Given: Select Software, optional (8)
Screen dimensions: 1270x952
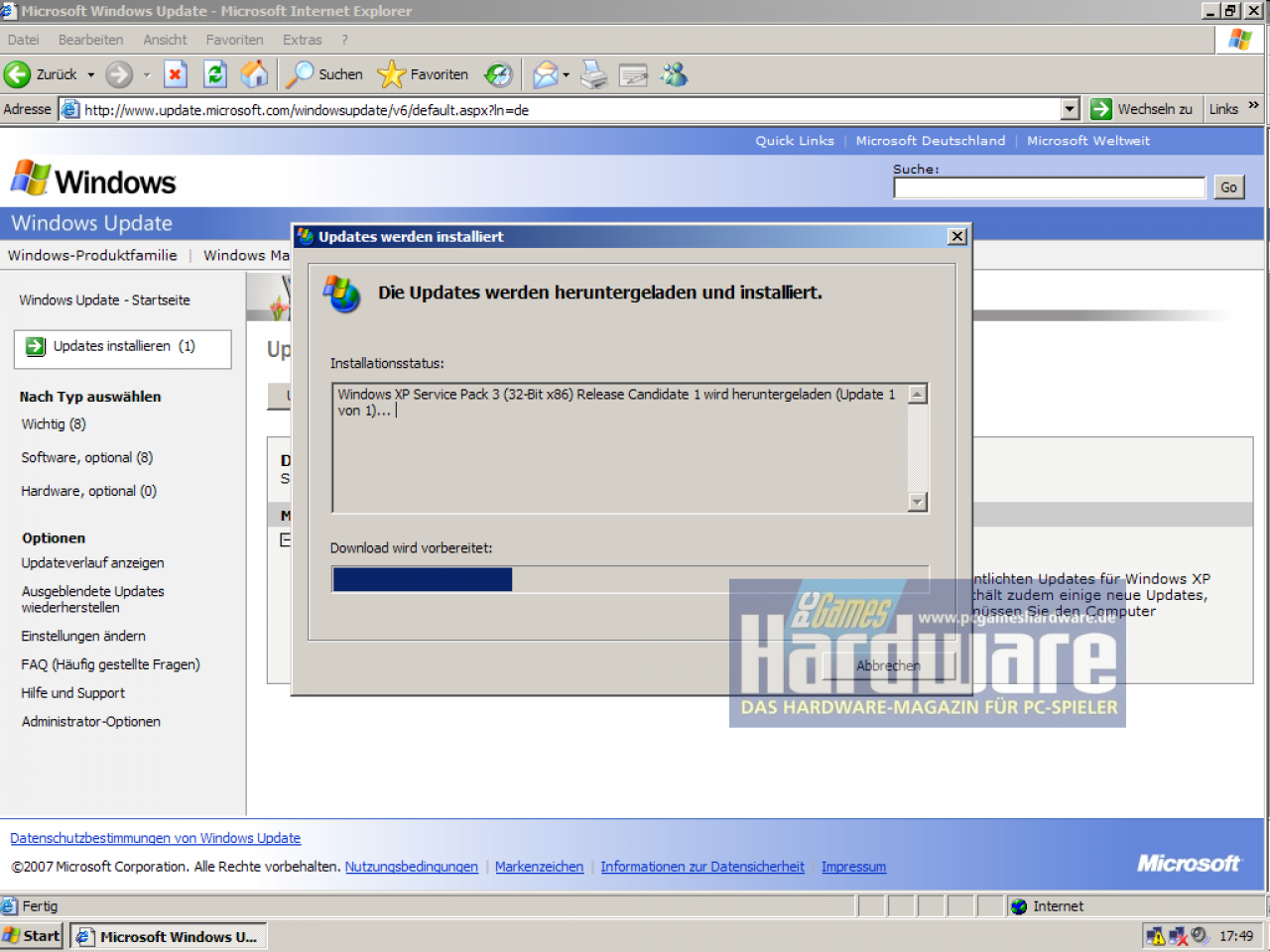Looking at the screenshot, I should tap(87, 458).
